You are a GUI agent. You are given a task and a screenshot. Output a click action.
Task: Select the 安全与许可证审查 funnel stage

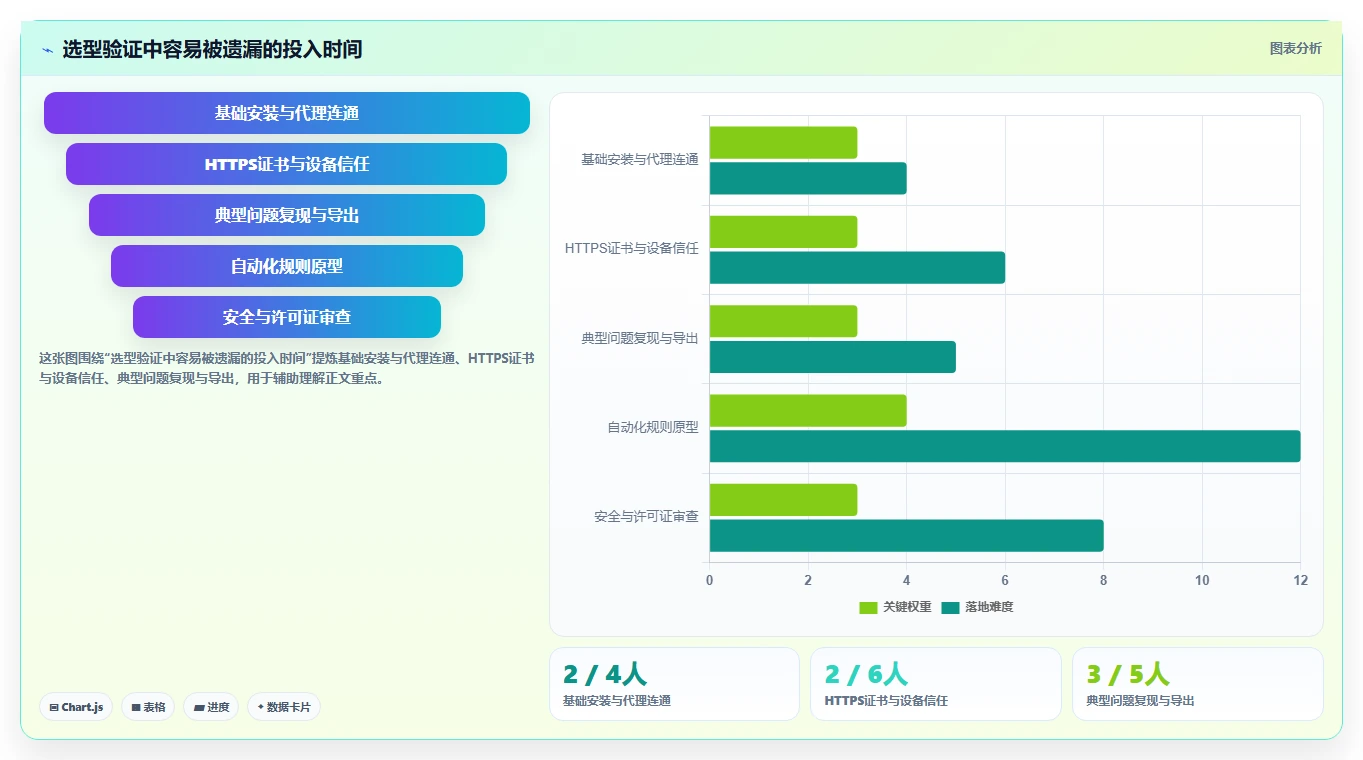point(287,317)
